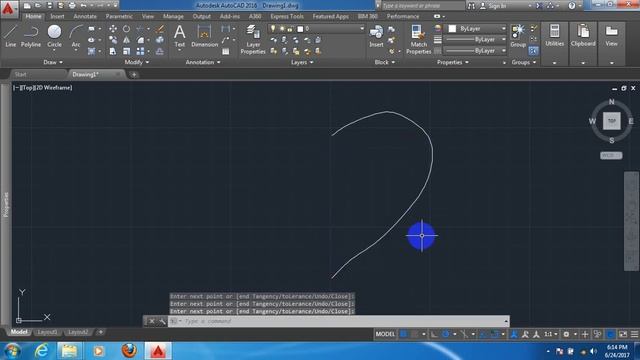The image size is (640, 360).
Task: Click the Table icon in Annotation panel
Action: [225, 51]
